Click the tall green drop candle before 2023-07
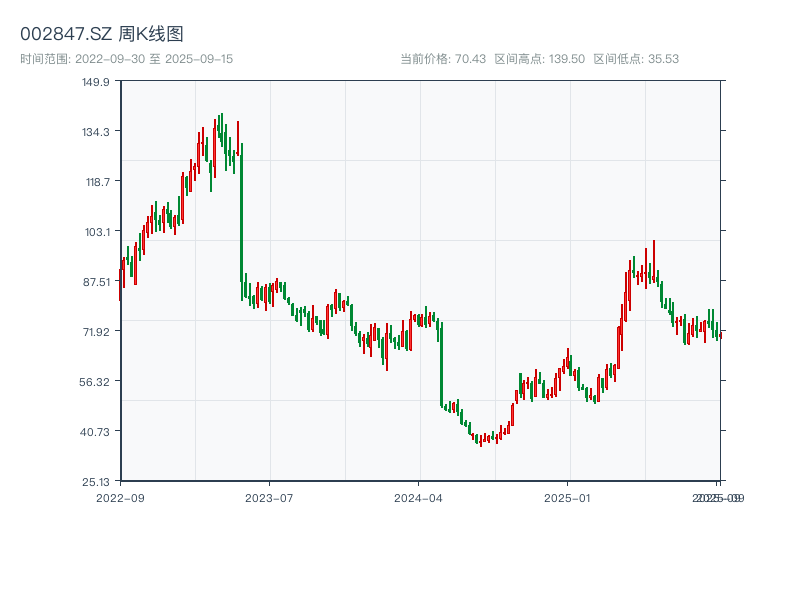Image resolution: width=800 pixels, height=600 pixels. pyautogui.click(x=241, y=220)
